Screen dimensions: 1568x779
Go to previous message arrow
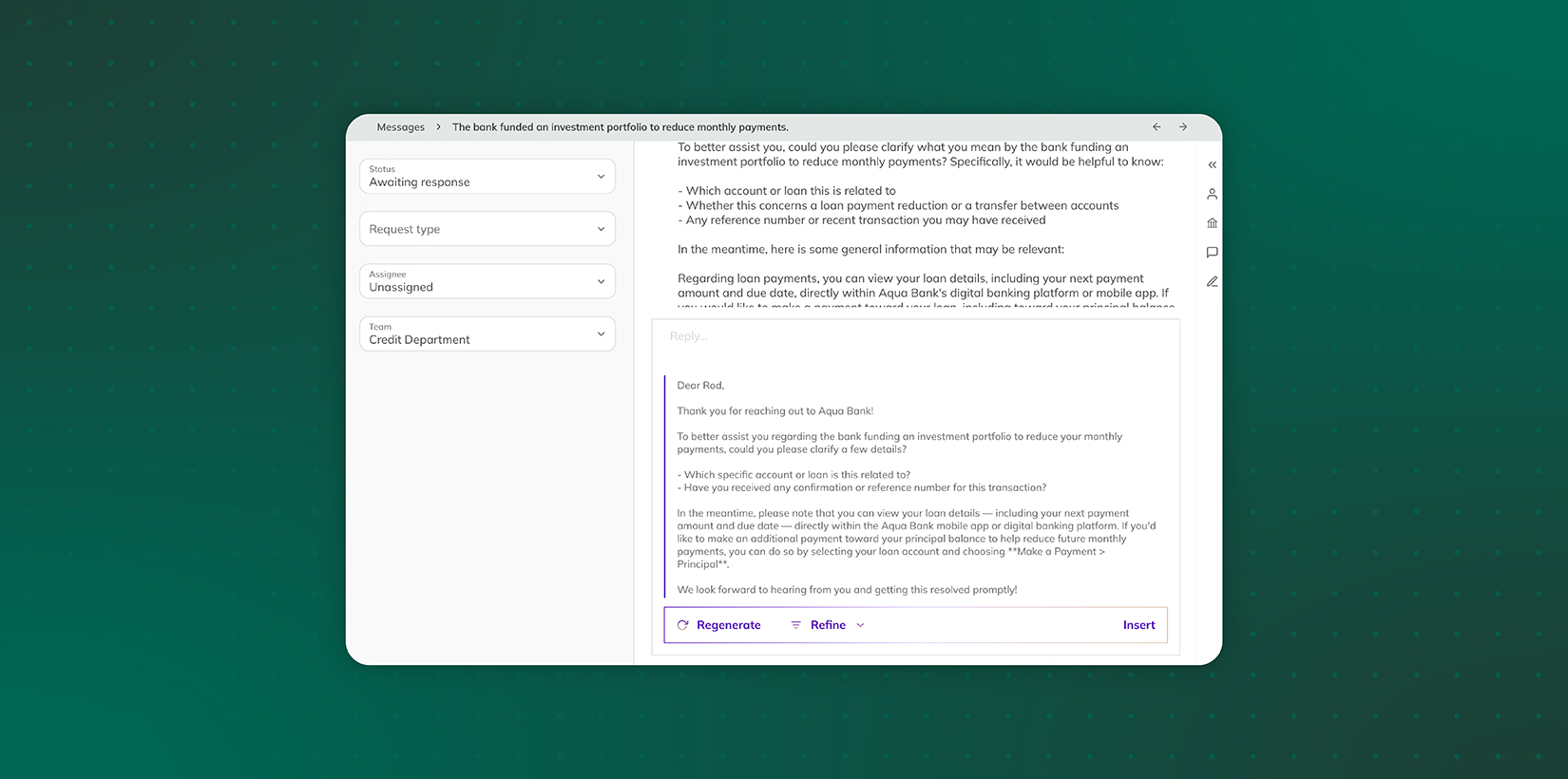(1157, 127)
